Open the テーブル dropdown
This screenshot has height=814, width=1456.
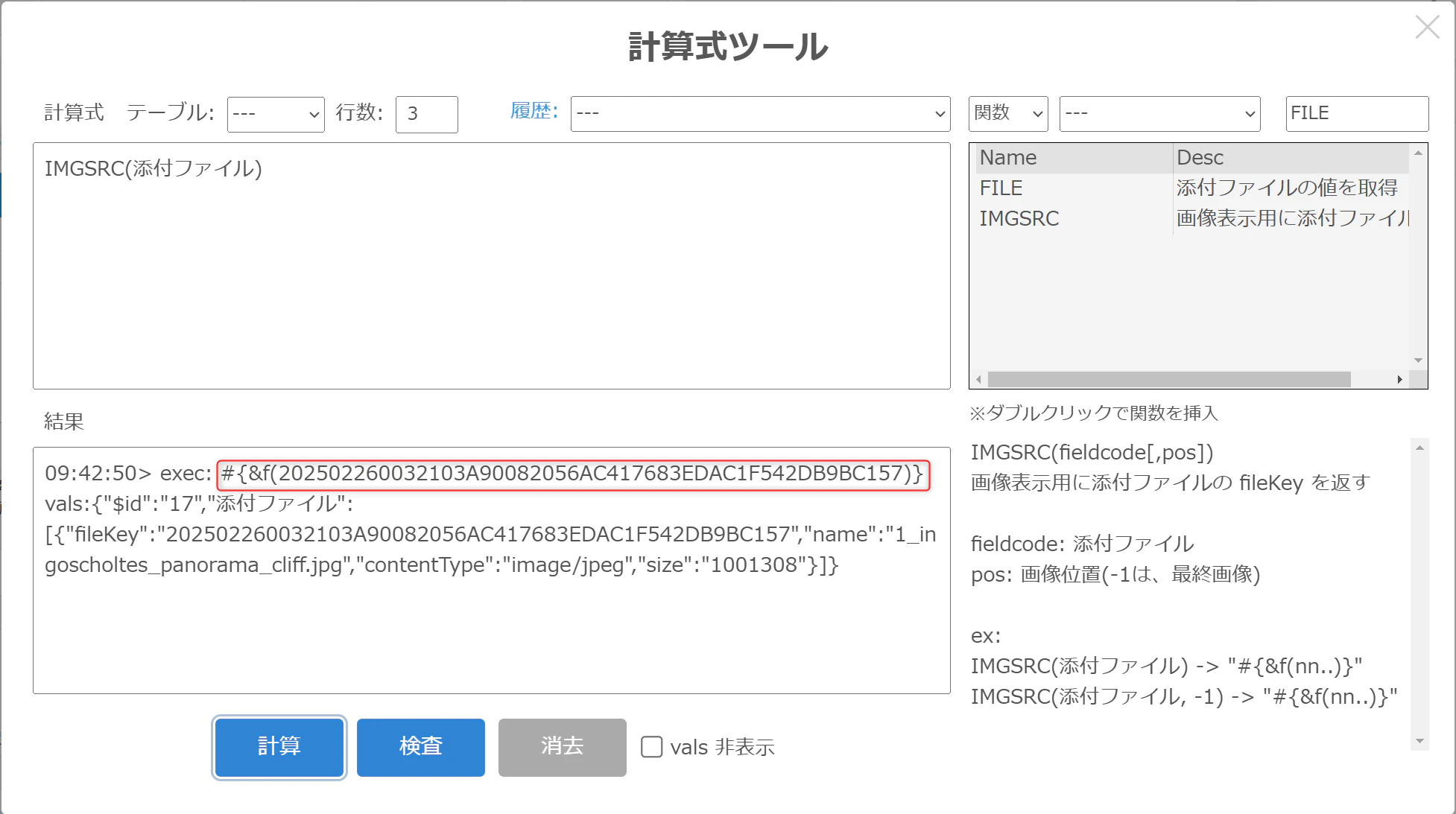tap(276, 114)
